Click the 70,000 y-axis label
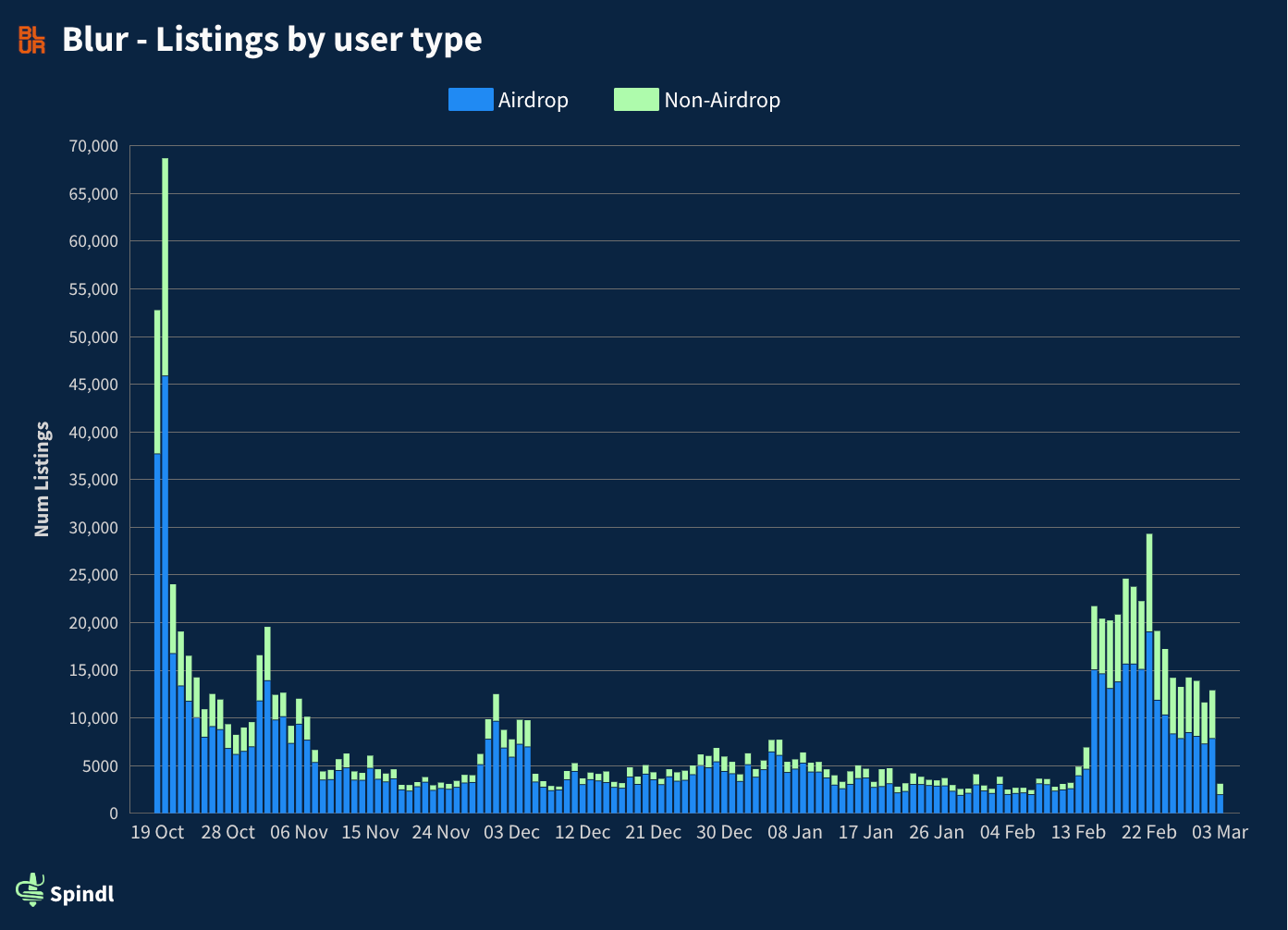This screenshot has width=1288, height=930. [x=93, y=146]
